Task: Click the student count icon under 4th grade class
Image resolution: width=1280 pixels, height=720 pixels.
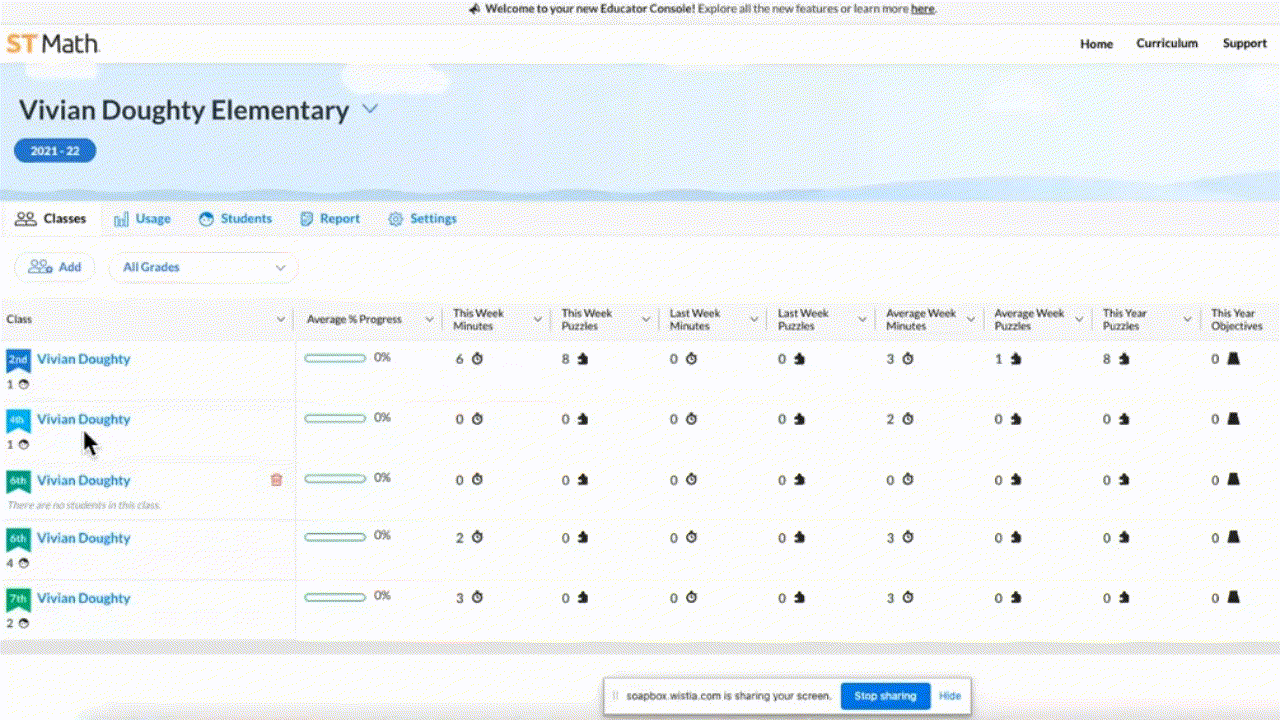Action: (x=23, y=444)
